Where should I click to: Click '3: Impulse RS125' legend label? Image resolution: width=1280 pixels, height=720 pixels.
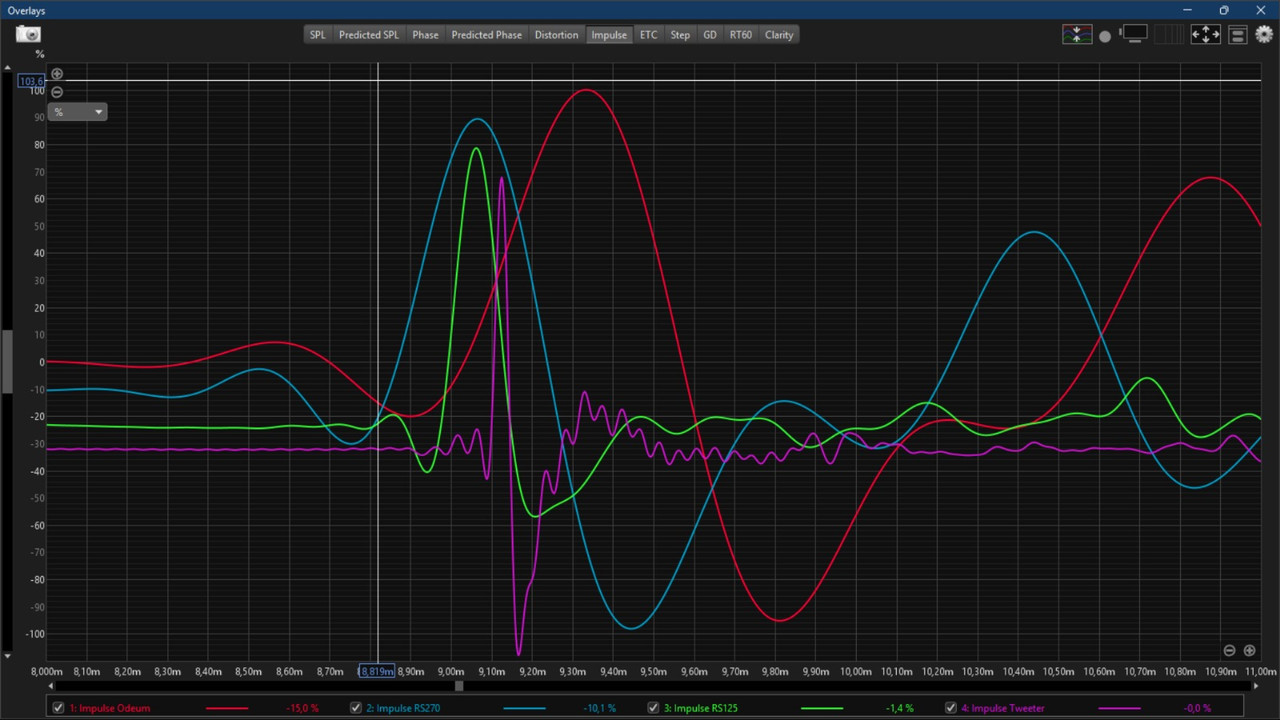click(x=701, y=708)
